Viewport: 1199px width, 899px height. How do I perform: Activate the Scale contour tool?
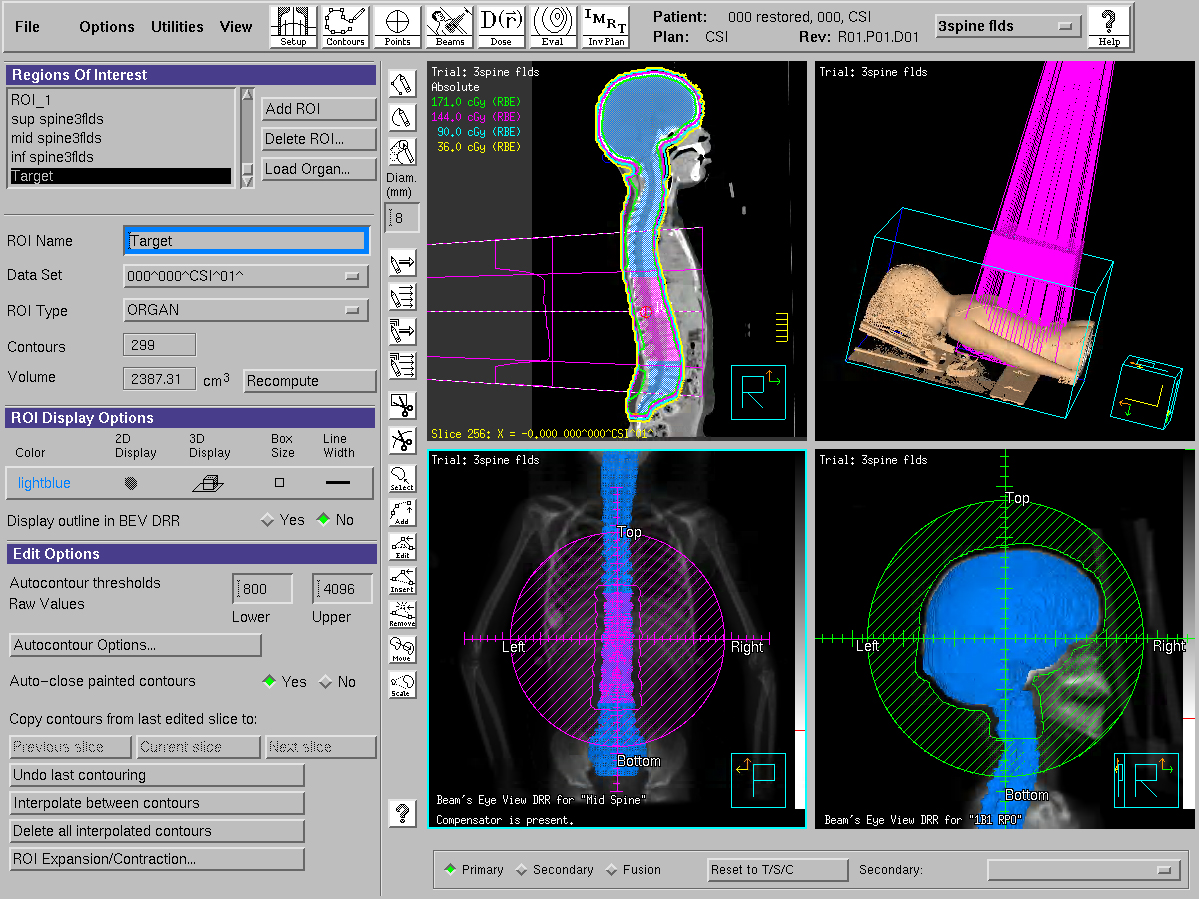click(x=402, y=684)
